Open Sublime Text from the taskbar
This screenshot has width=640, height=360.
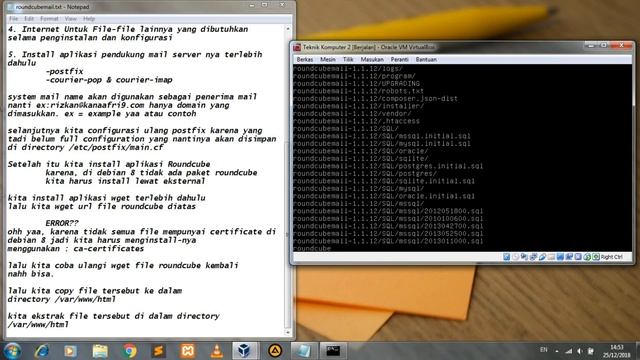[x=158, y=351]
